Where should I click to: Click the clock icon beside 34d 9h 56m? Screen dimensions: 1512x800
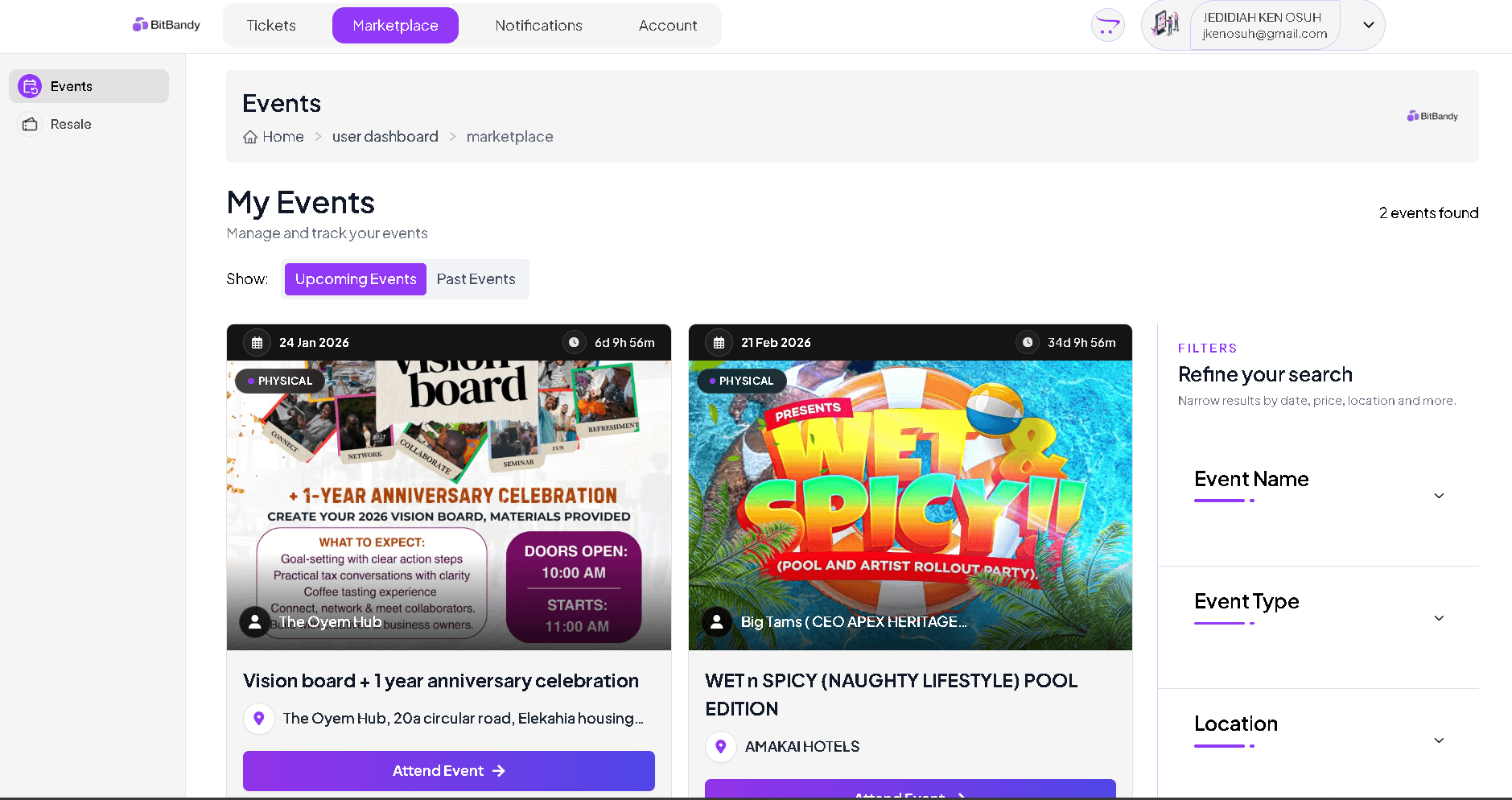tap(1028, 343)
